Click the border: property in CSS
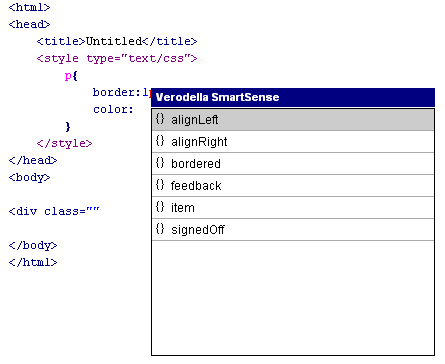Viewport: 445px width, 364px height. [x=117, y=92]
